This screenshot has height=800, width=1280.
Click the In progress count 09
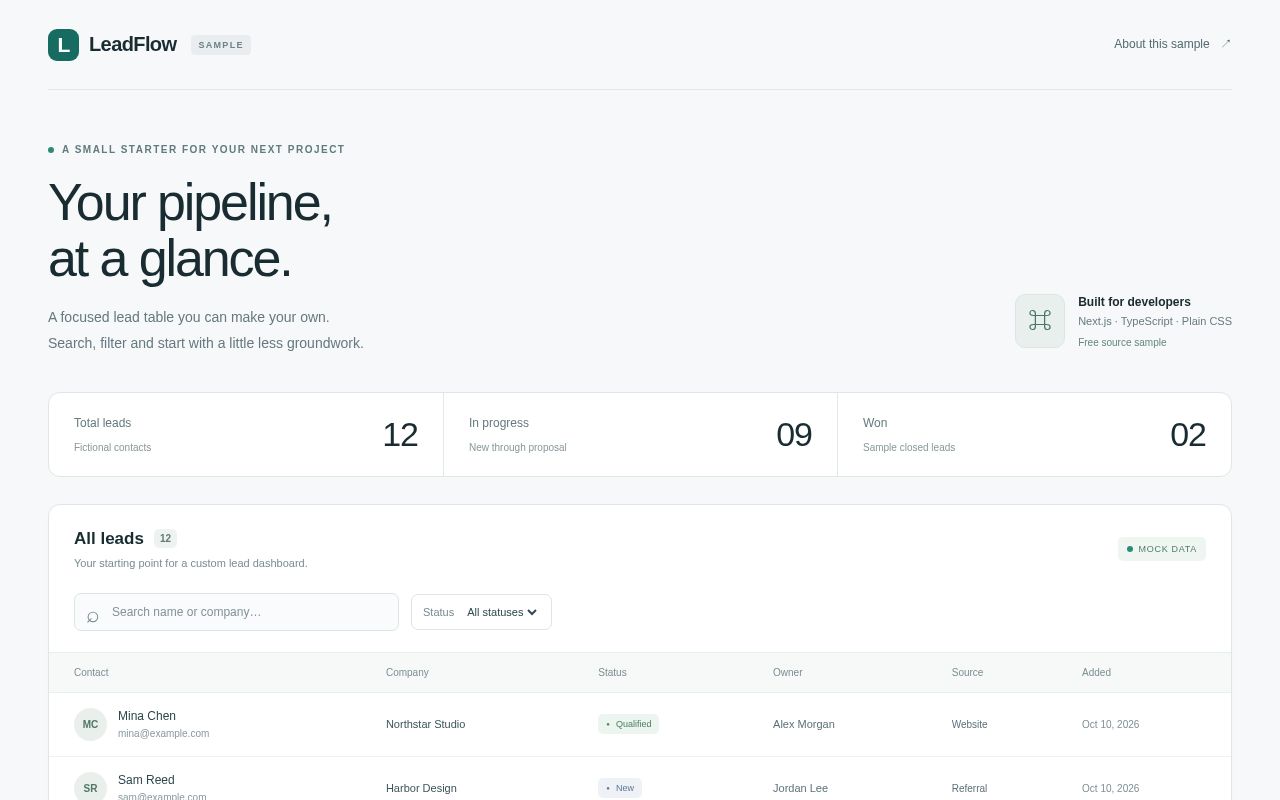(794, 435)
